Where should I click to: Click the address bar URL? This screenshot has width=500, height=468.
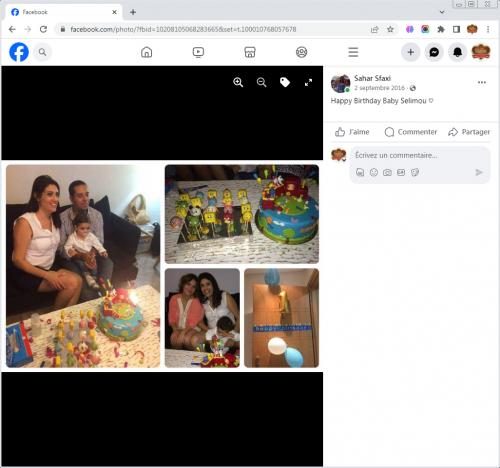(183, 29)
